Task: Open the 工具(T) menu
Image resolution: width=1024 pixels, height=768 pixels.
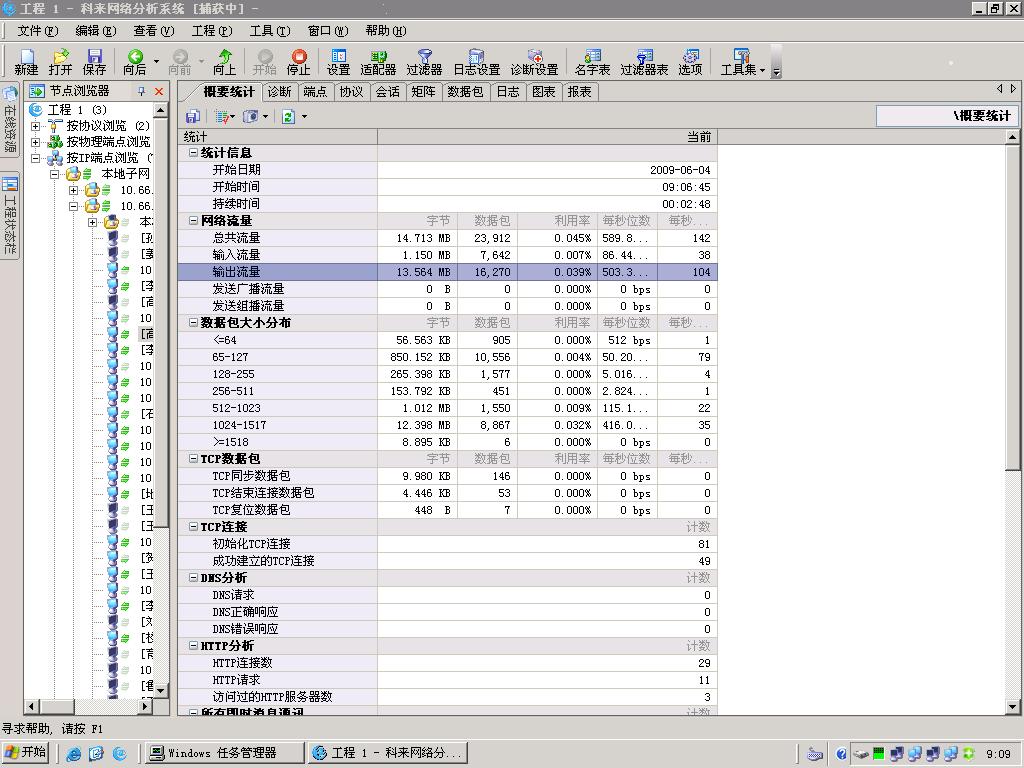Action: point(269,31)
